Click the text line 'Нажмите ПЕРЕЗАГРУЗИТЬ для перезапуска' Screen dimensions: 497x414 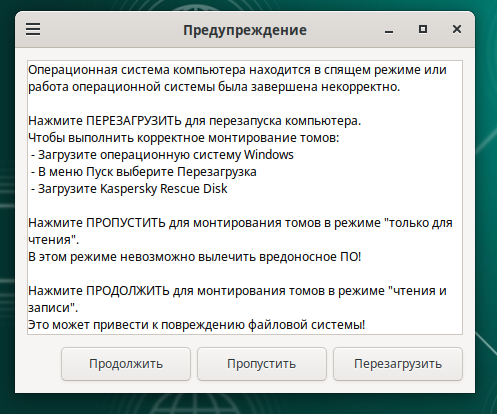tap(194, 121)
